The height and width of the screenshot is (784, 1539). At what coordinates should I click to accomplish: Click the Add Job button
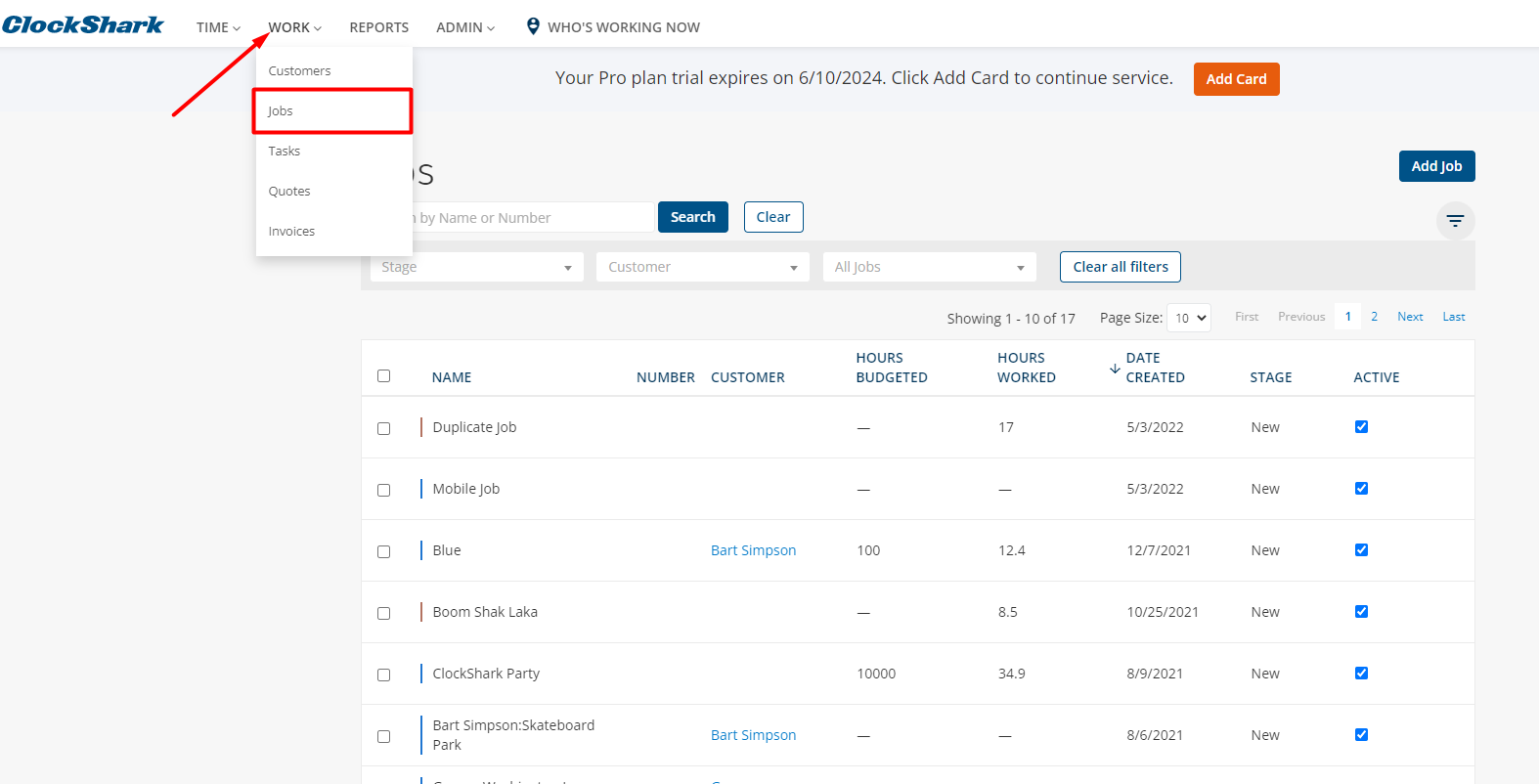(x=1436, y=166)
